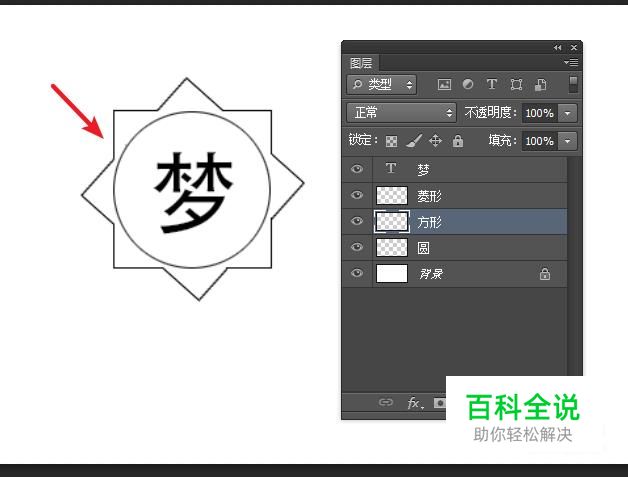
Task: Add a layer style with fx button
Action: [415, 403]
